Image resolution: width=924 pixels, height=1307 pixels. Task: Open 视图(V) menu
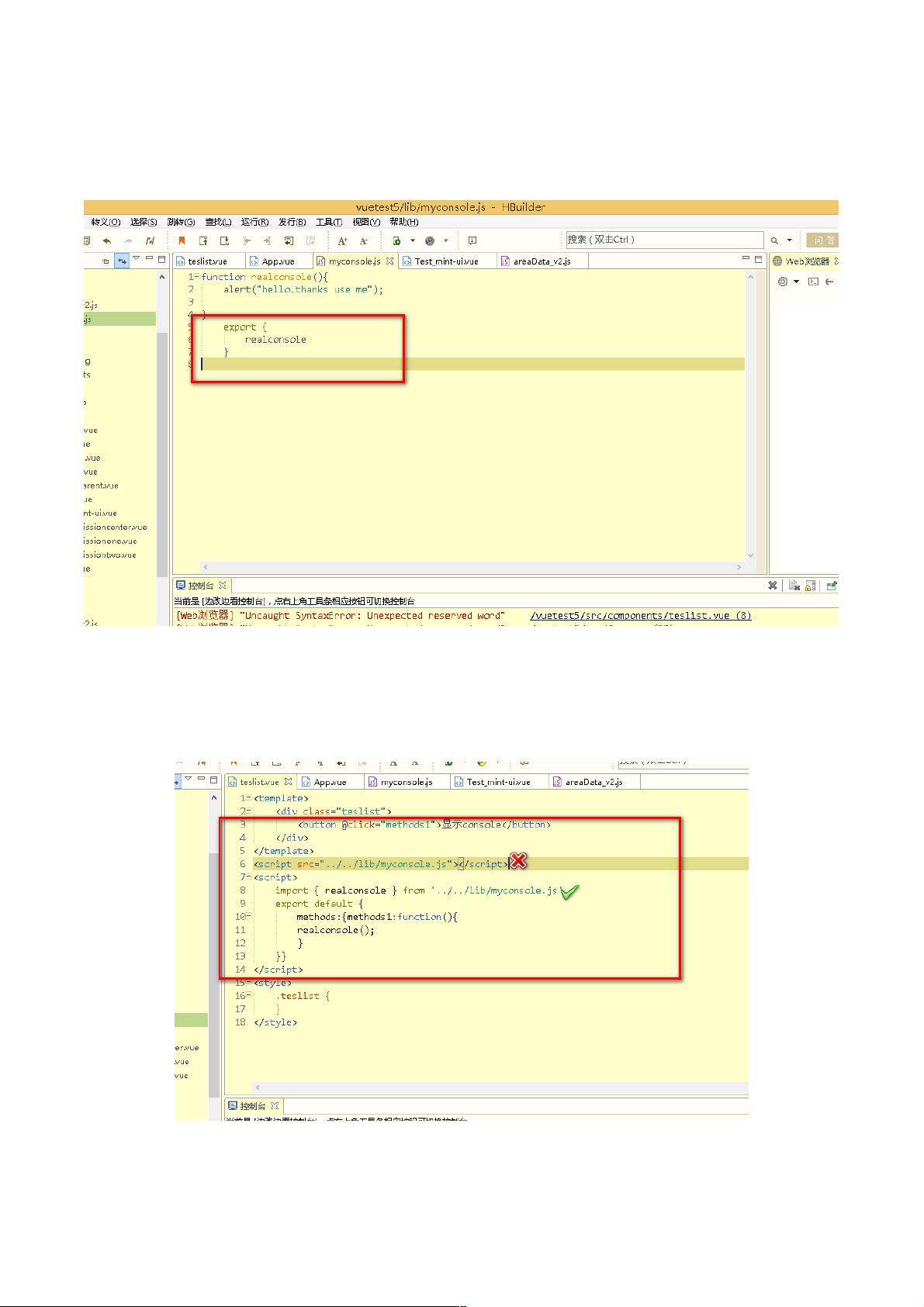click(366, 222)
